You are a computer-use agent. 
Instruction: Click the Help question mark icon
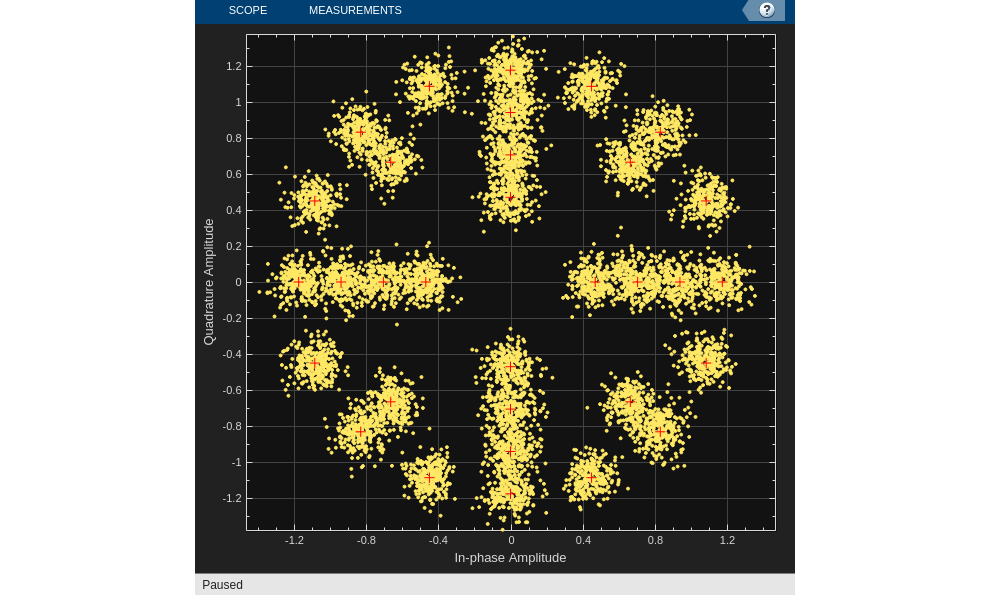(766, 10)
